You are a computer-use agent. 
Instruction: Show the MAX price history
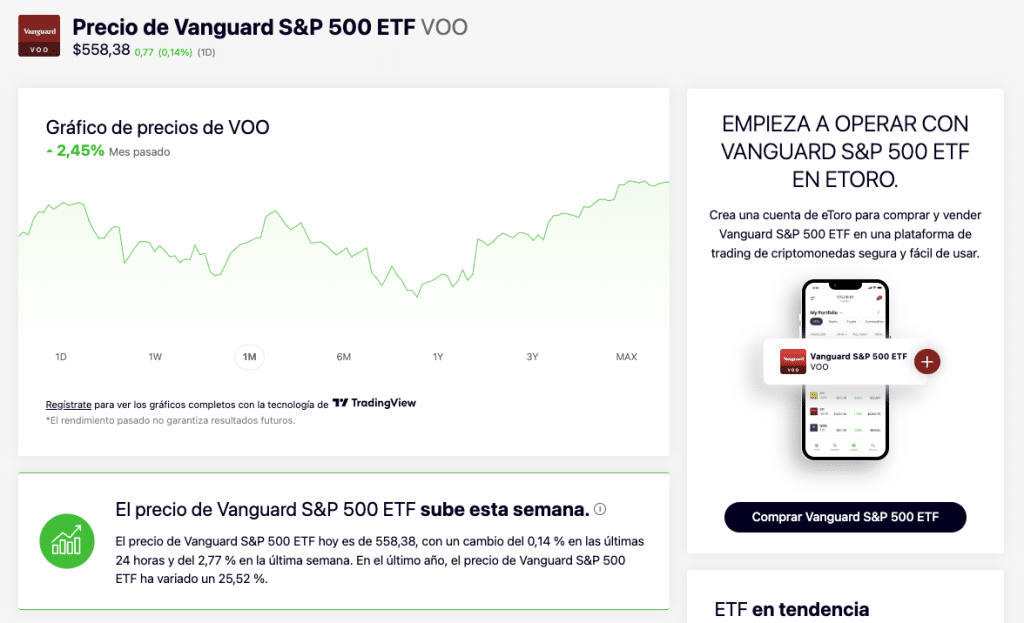click(x=627, y=357)
